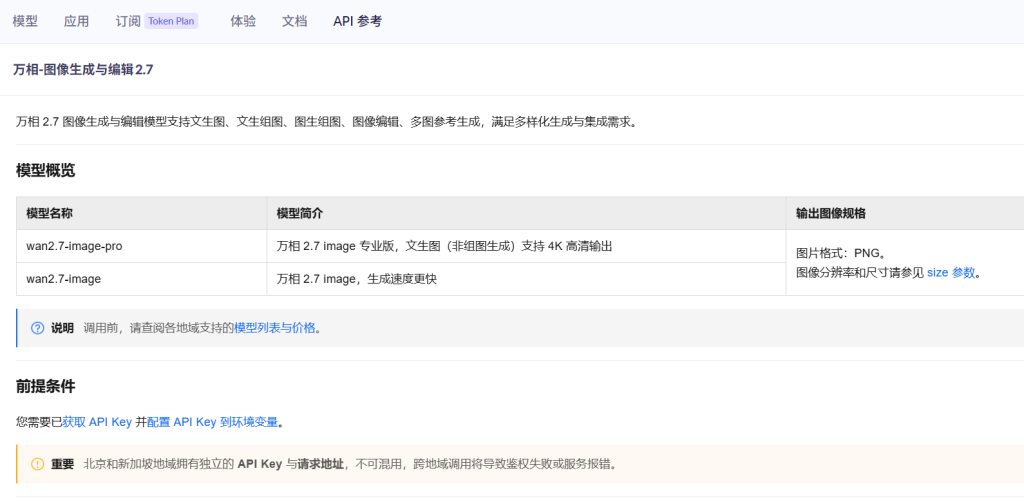Click the Token Plan badge
1024x502 pixels.
coord(171,21)
